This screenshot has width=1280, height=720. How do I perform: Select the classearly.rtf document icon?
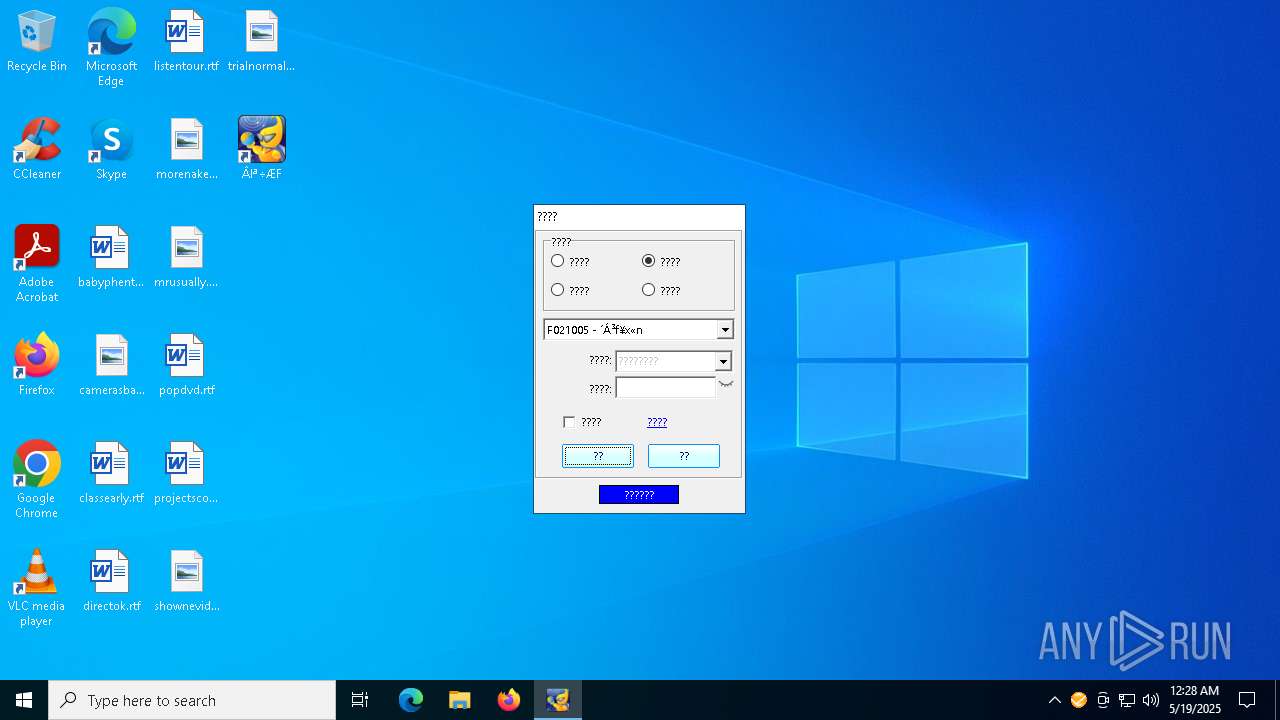(x=111, y=474)
